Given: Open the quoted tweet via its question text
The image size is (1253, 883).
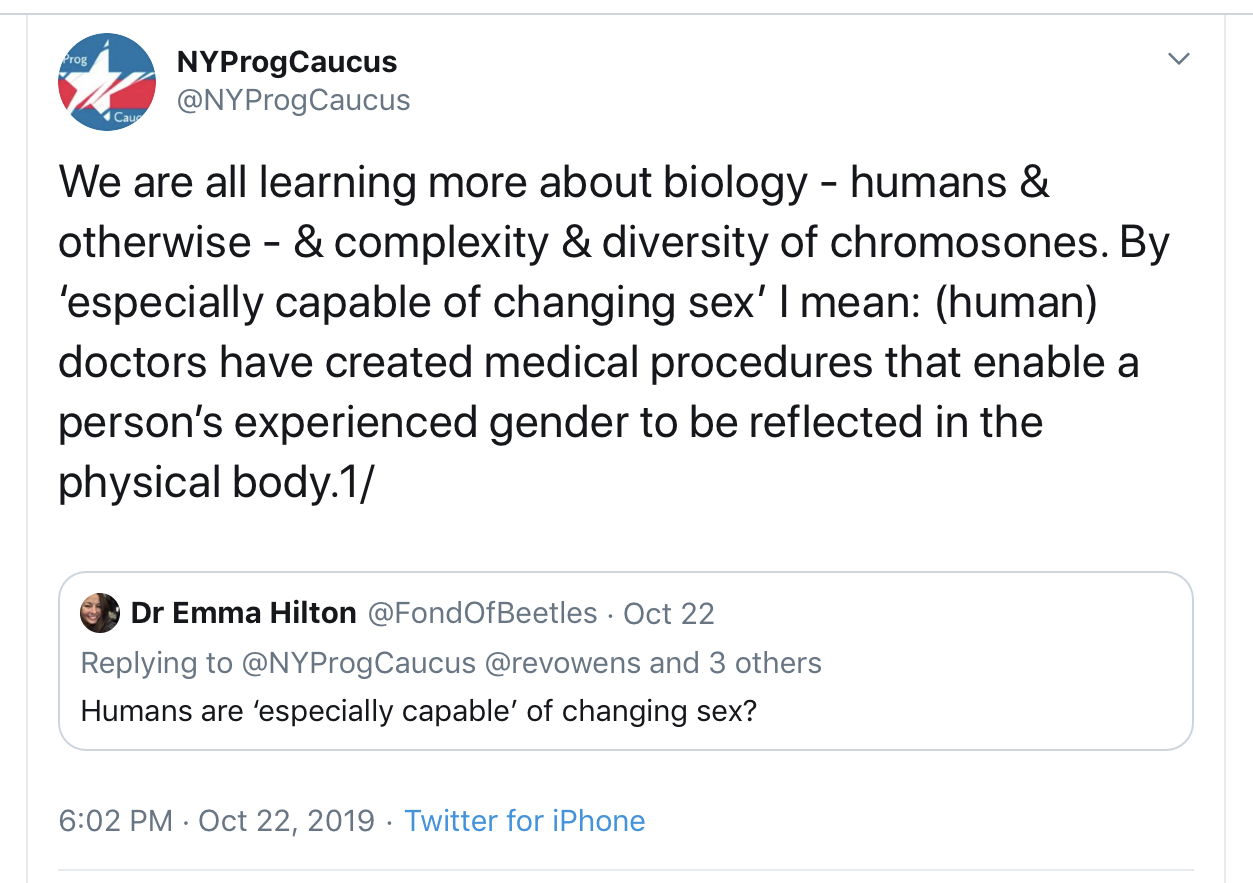Looking at the screenshot, I should tap(418, 711).
